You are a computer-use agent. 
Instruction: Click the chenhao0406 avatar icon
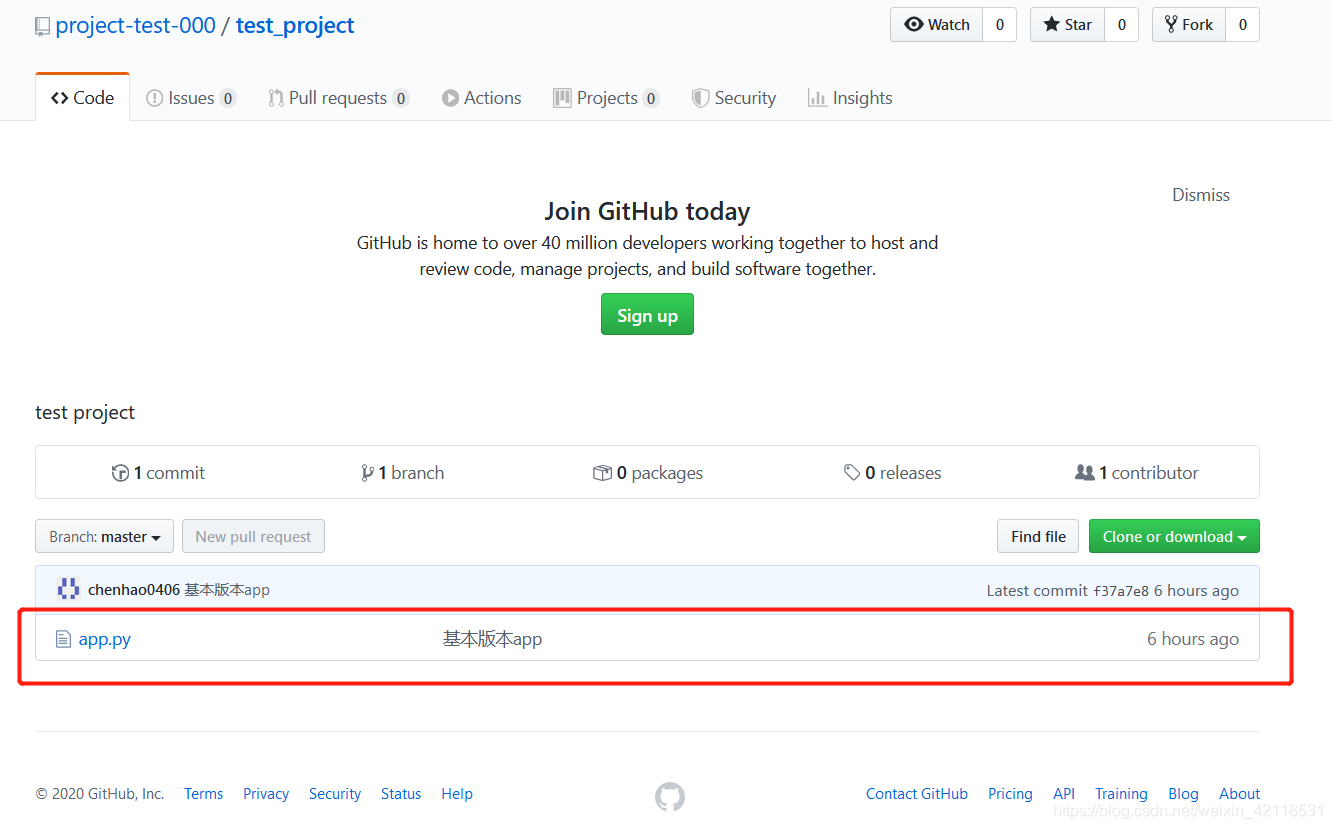pyautogui.click(x=68, y=589)
